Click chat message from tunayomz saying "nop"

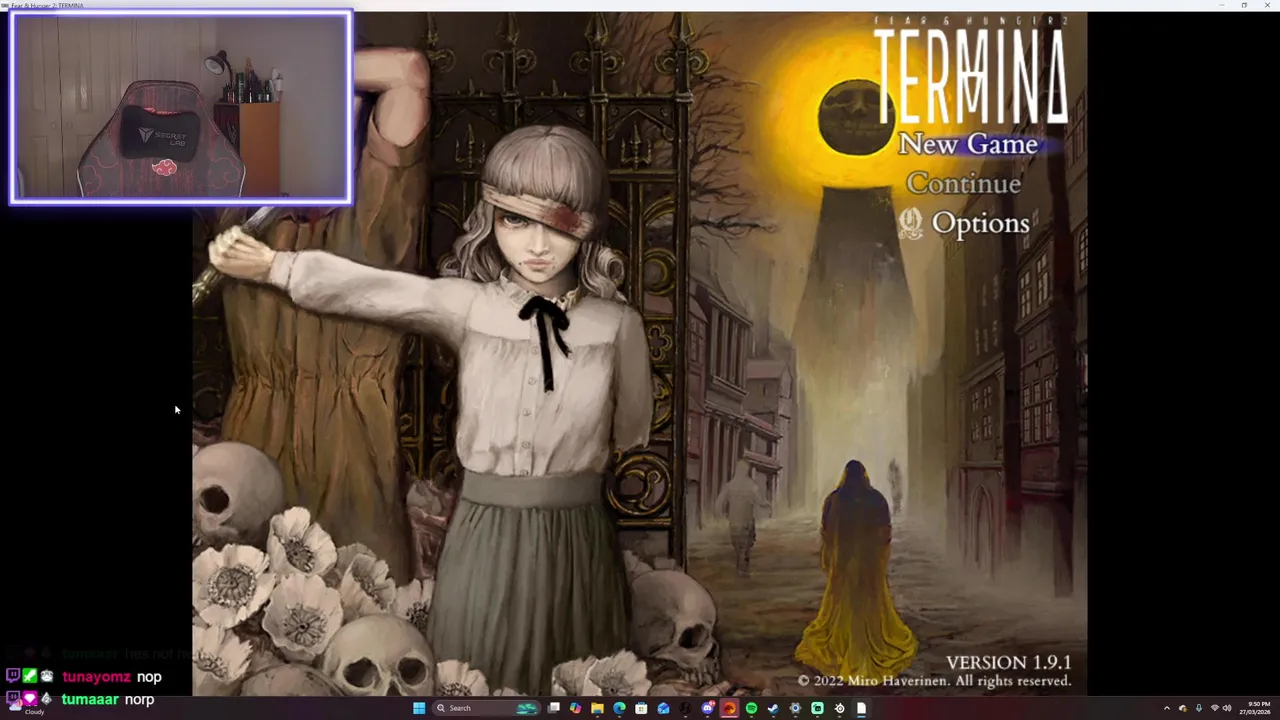pyautogui.click(x=84, y=677)
